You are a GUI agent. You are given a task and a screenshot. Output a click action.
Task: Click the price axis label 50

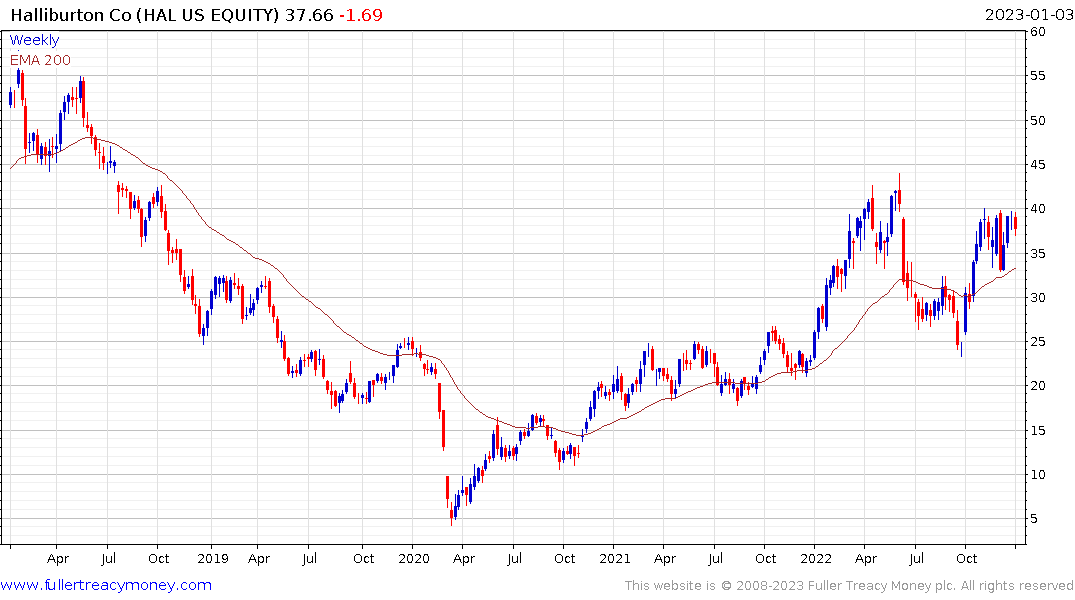coord(1038,121)
